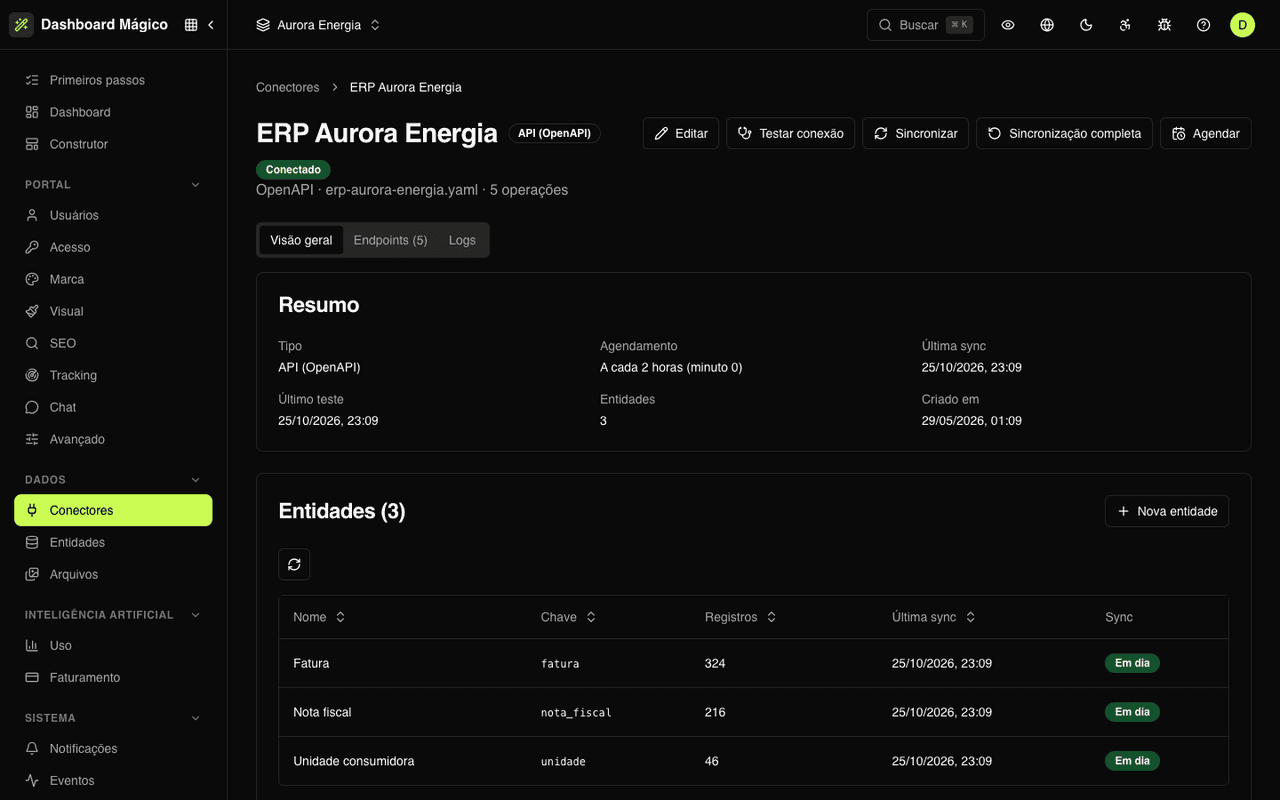
Task: Go to Dashboard in the sidebar
Action: click(113, 112)
